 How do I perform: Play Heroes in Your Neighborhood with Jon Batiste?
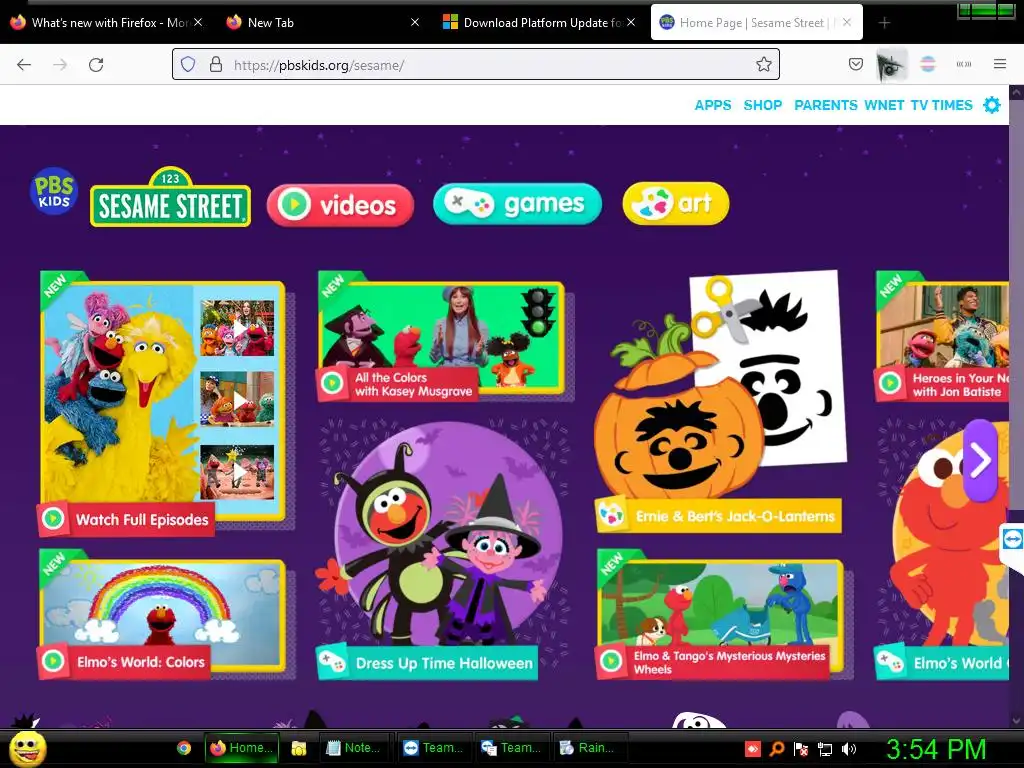[x=942, y=336]
